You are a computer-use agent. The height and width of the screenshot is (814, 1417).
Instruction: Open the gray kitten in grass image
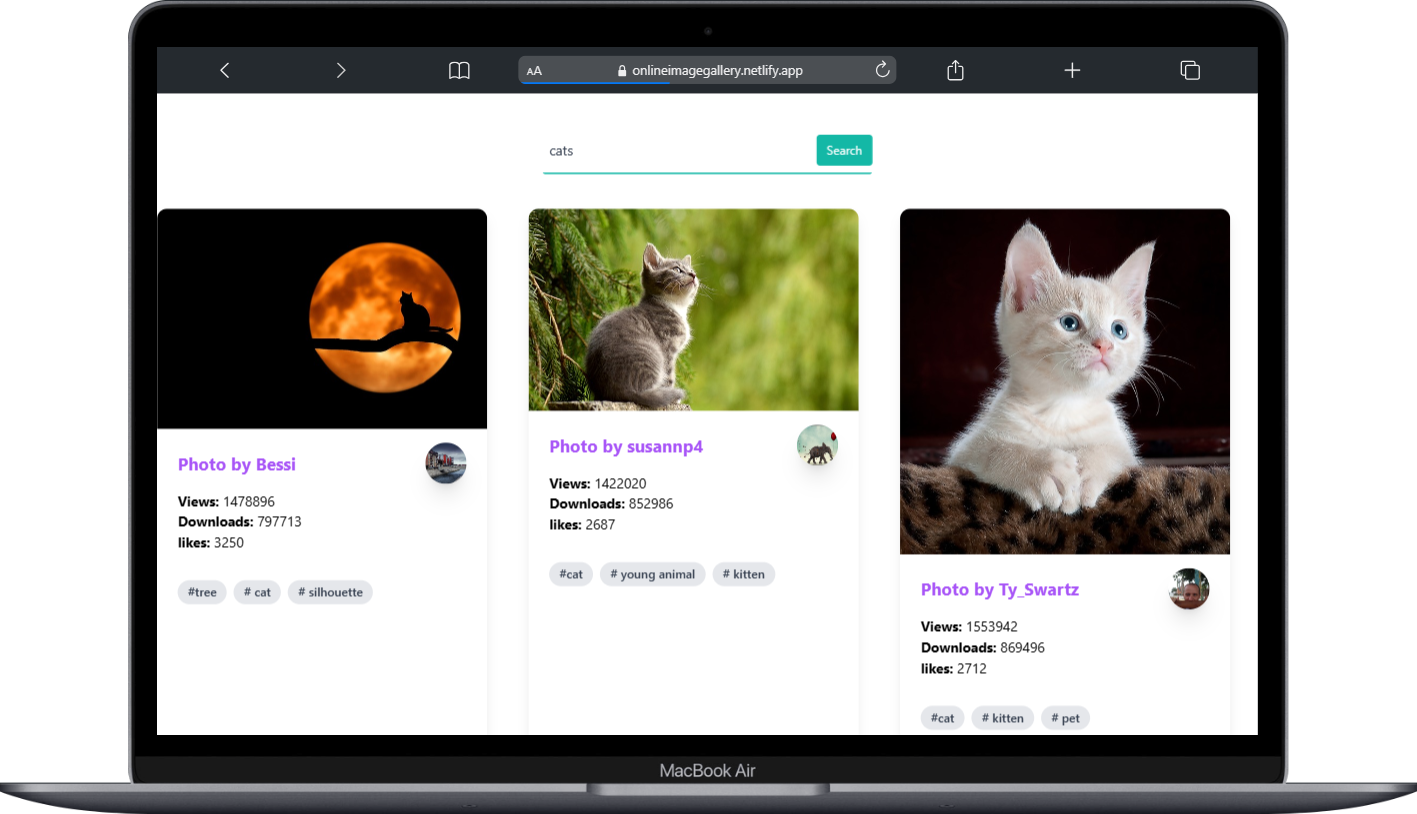pos(693,310)
